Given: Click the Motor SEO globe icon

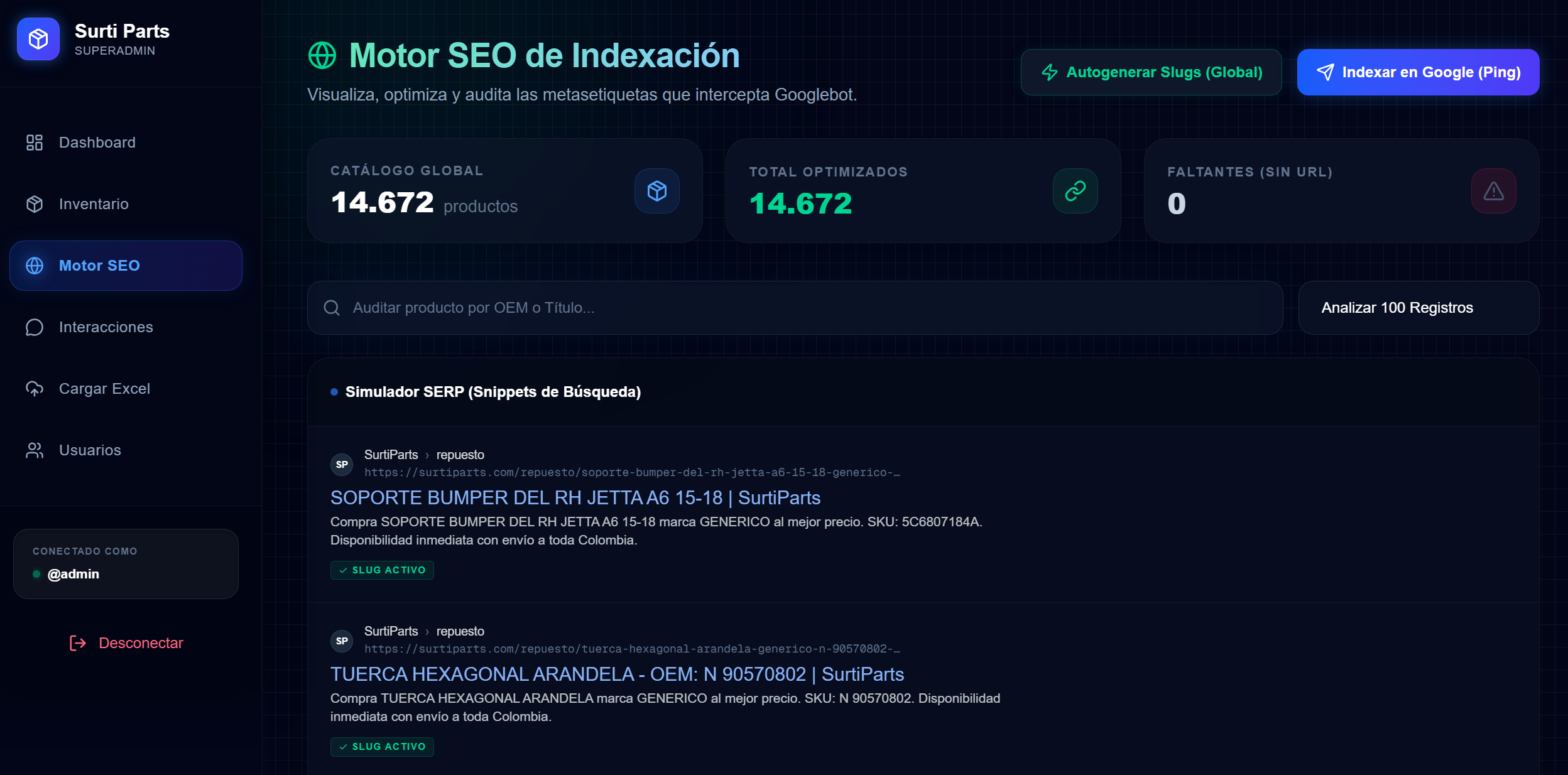Looking at the screenshot, I should click(35, 265).
